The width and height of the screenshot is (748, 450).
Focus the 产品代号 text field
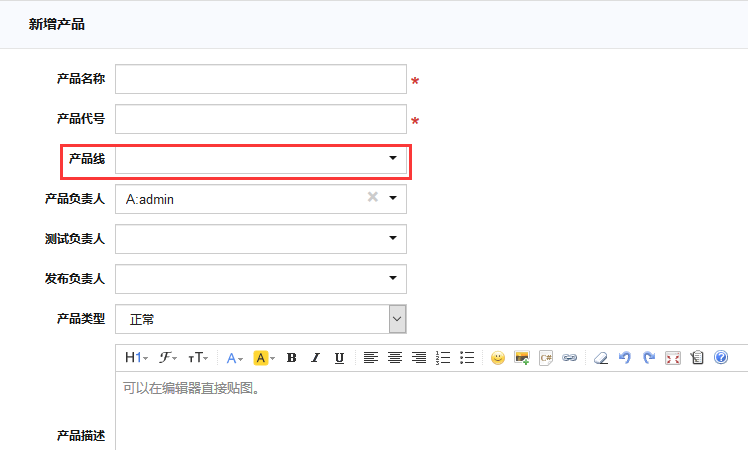261,119
